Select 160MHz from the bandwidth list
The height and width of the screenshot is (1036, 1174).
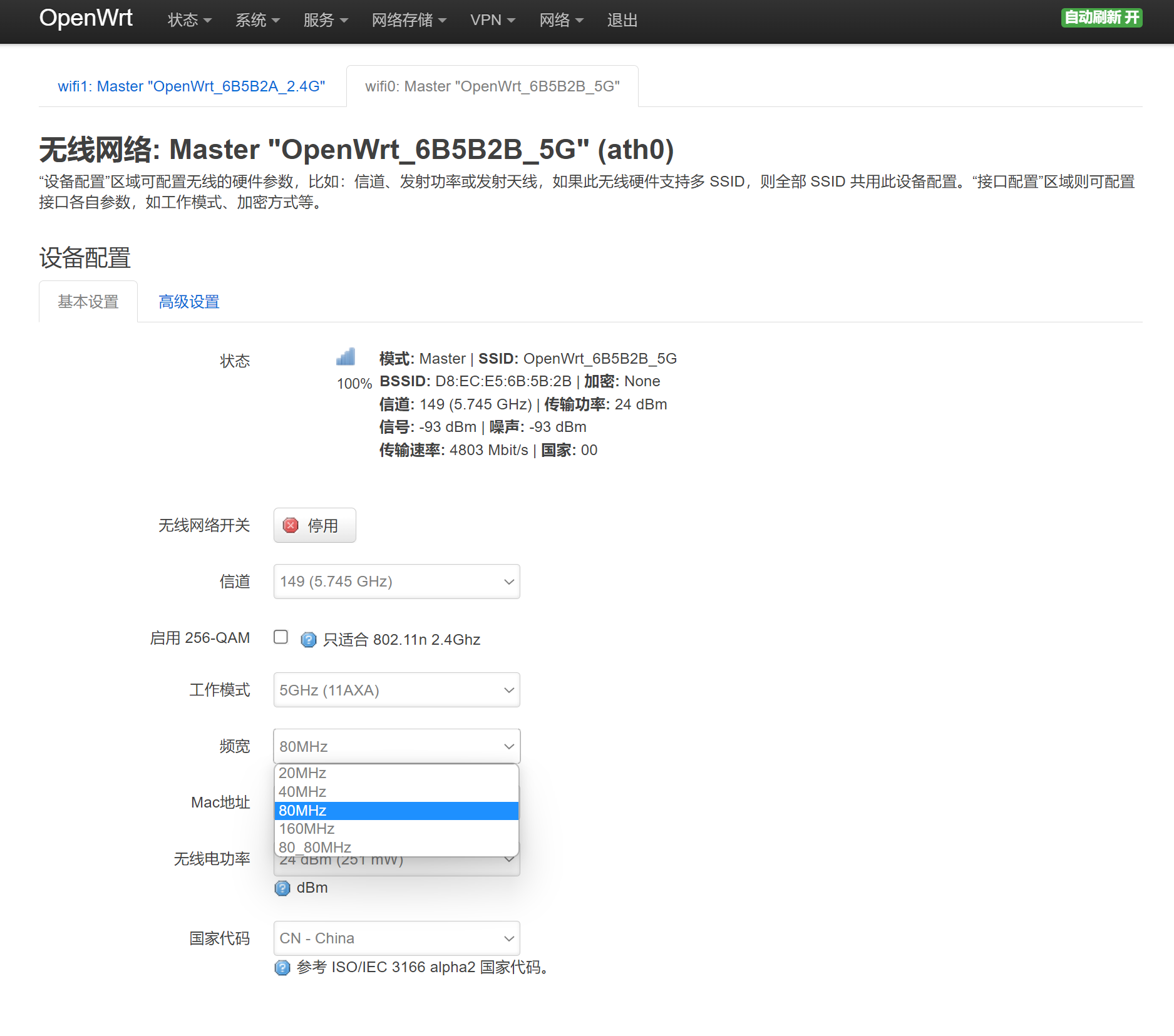pyautogui.click(x=307, y=829)
